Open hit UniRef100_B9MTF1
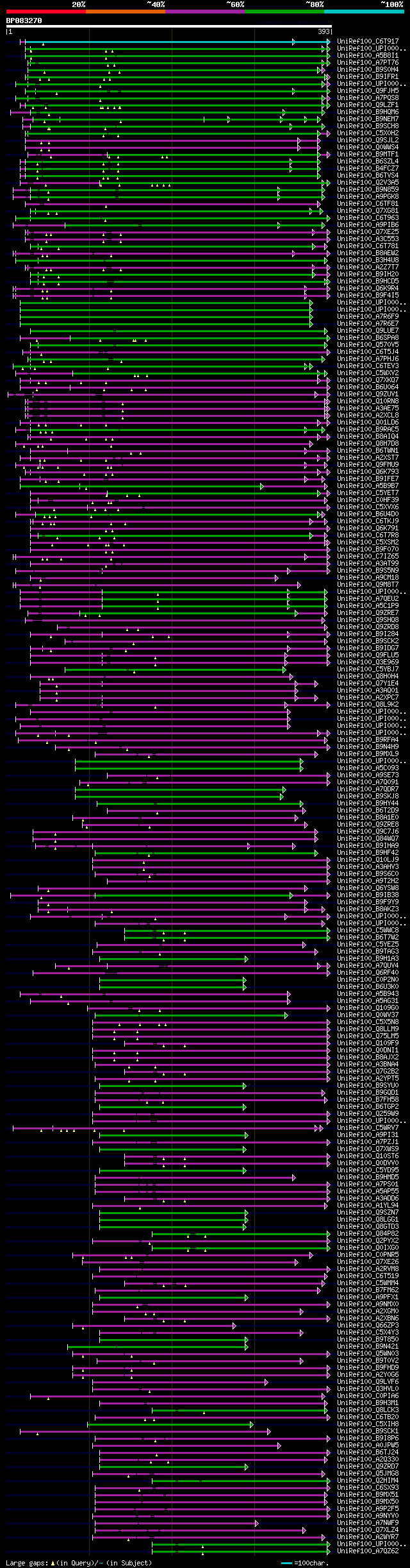The width and height of the screenshot is (410, 1568). (x=368, y=155)
